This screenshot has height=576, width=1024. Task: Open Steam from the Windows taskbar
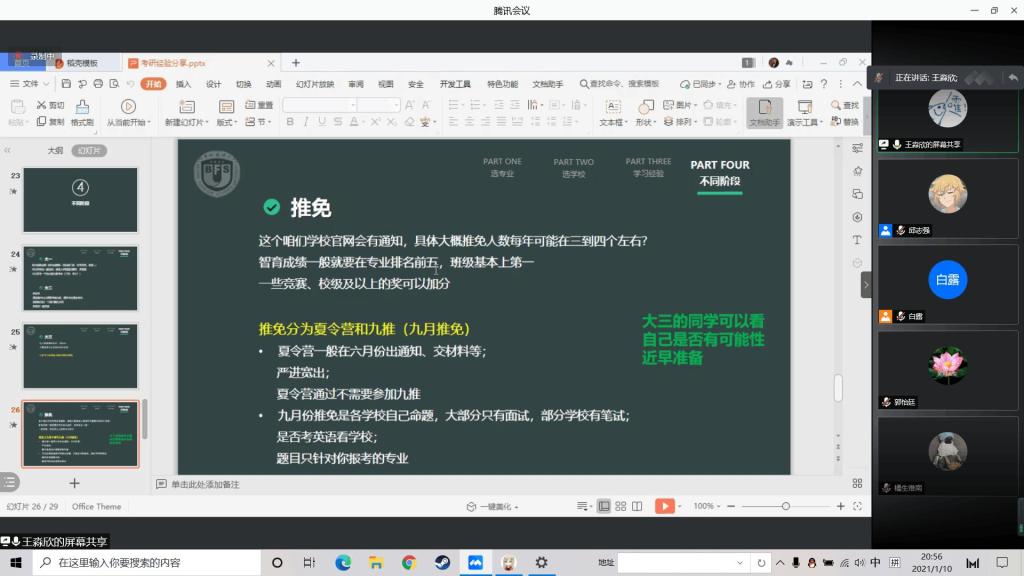[441, 562]
